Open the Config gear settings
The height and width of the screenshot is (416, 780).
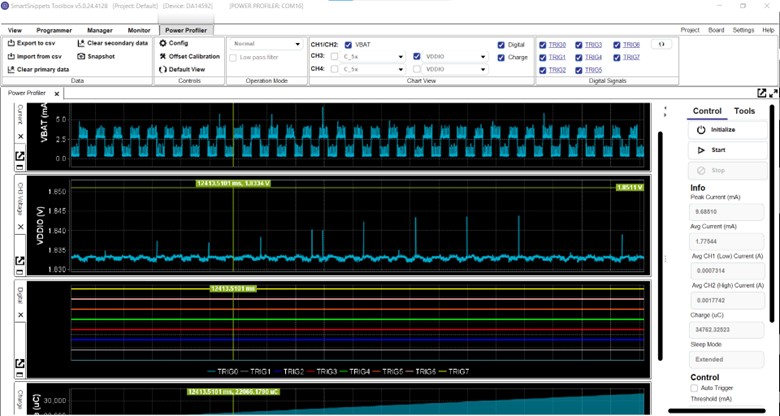click(163, 43)
